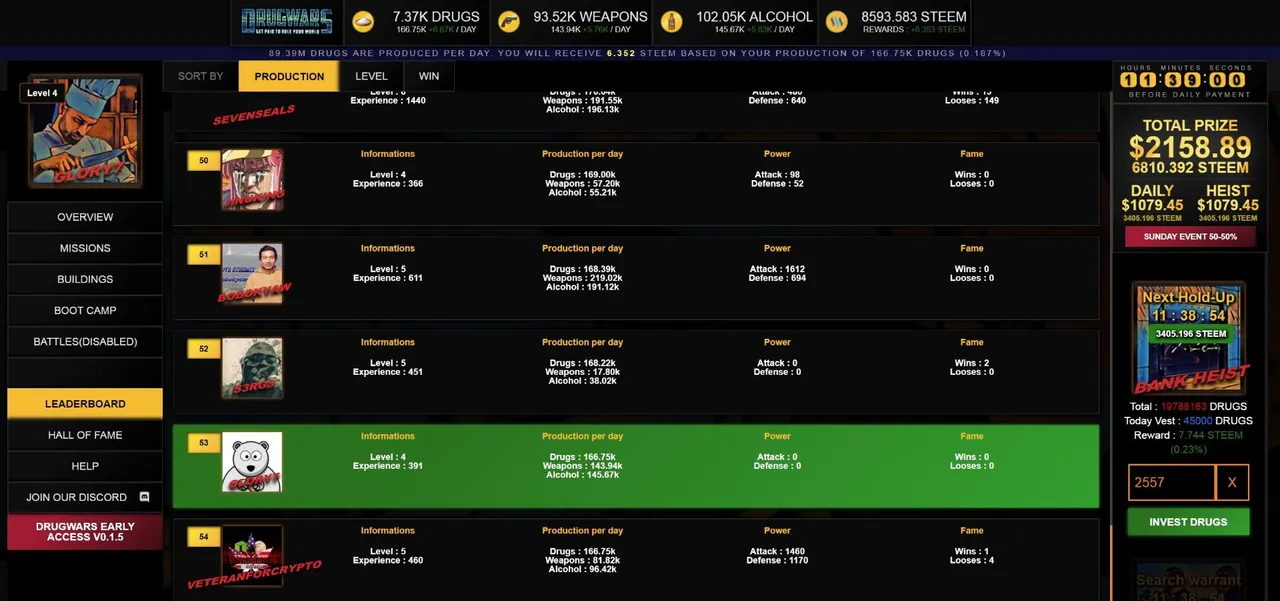Click the DrugWars logo

(x=287, y=22)
